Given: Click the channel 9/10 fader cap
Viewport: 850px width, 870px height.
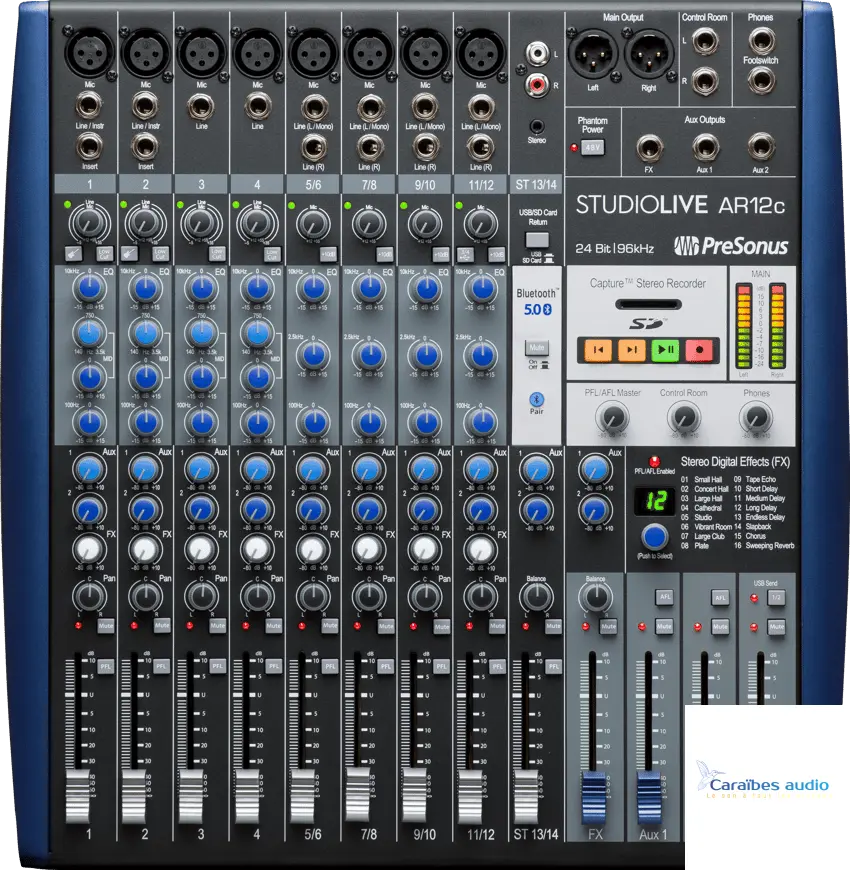Looking at the screenshot, I should tap(414, 796).
